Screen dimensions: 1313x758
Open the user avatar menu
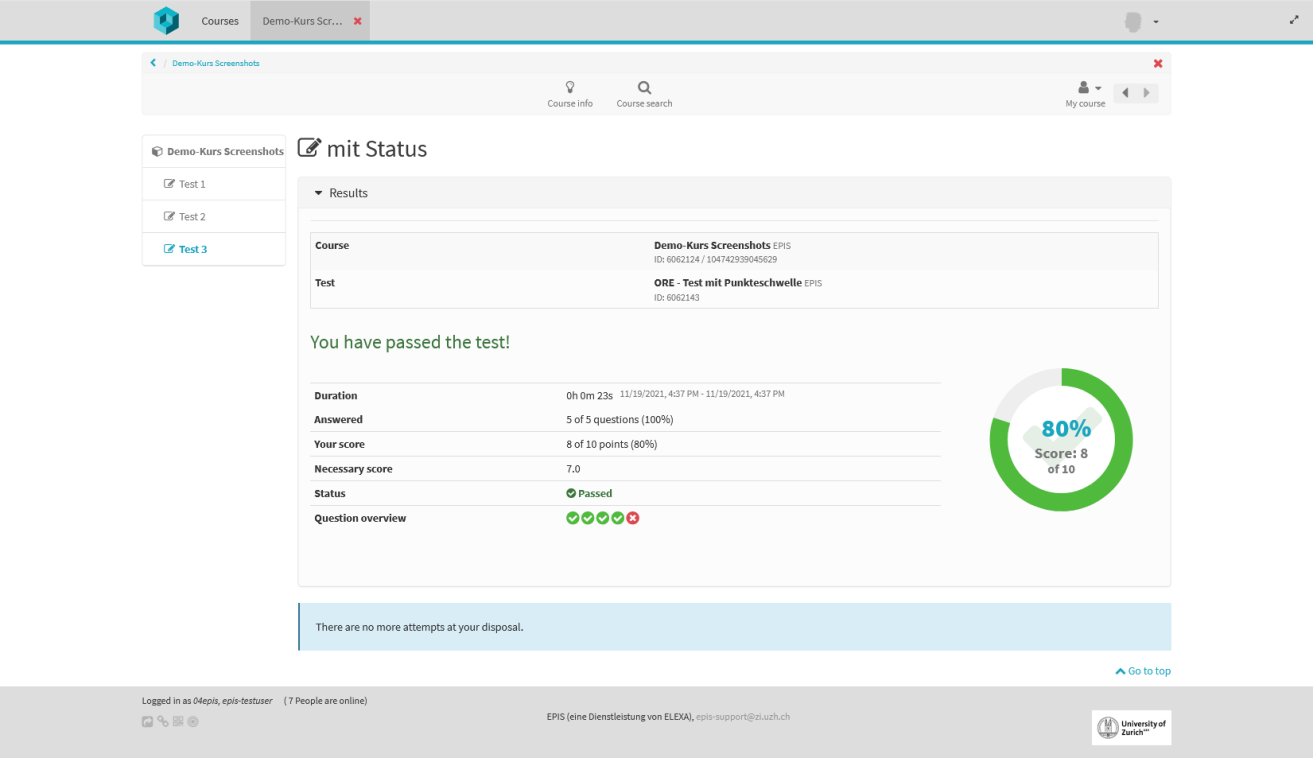point(1141,21)
